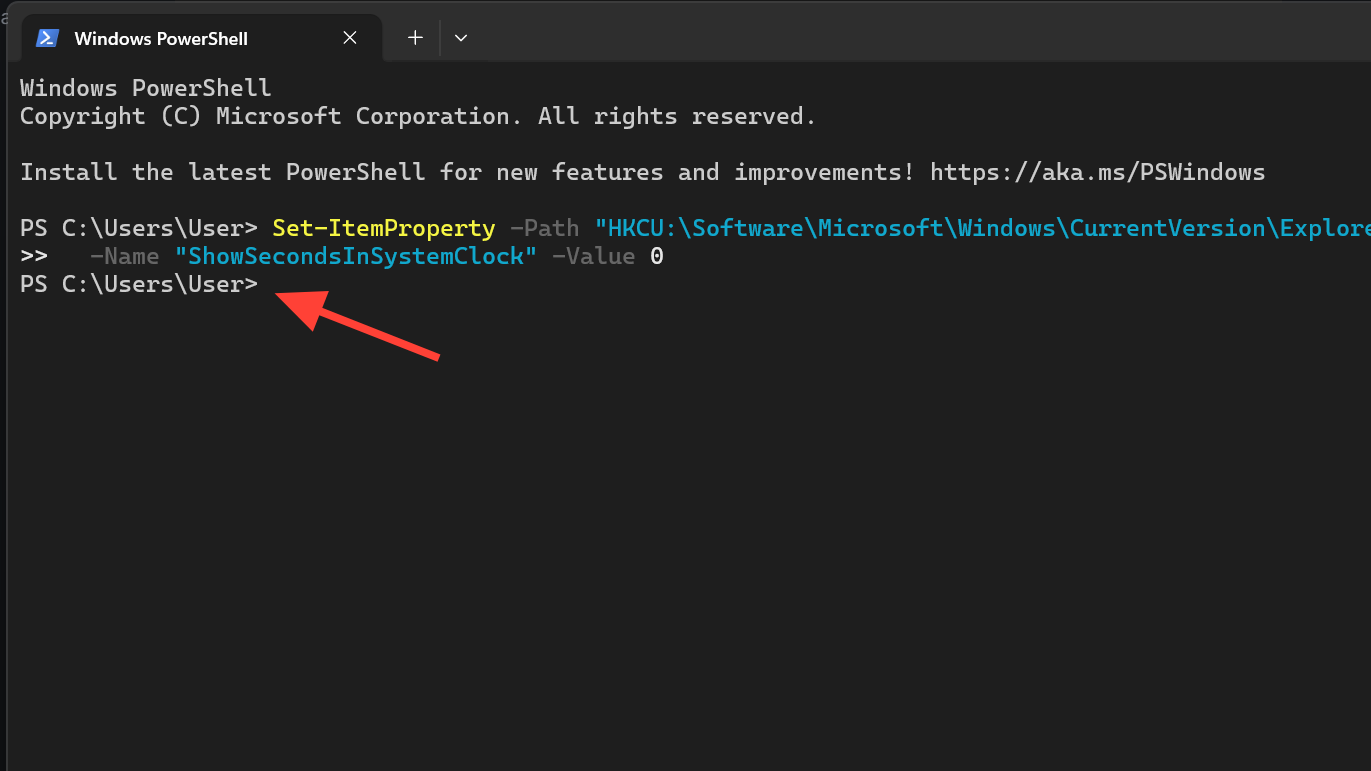The width and height of the screenshot is (1371, 771).
Task: Click the value 0 in the command
Action: (x=657, y=257)
